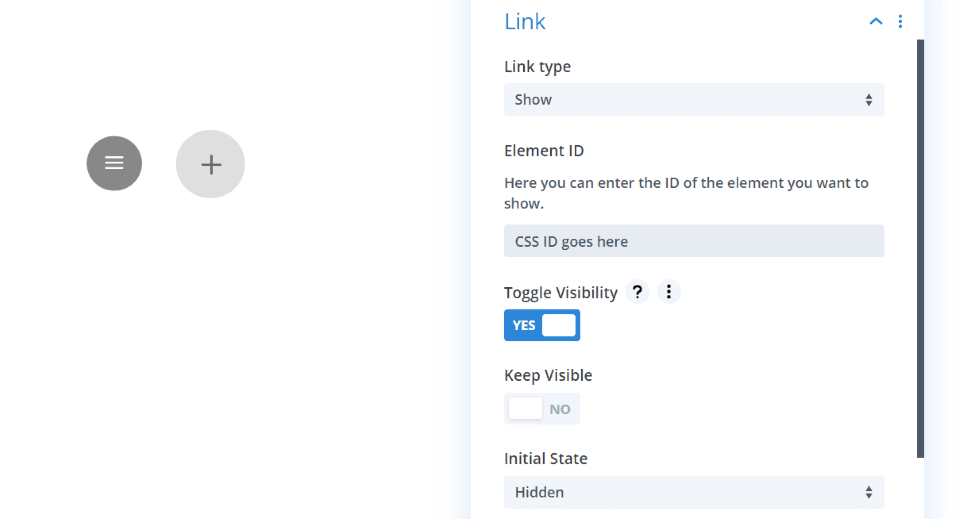Click the Initial State label

tap(546, 458)
